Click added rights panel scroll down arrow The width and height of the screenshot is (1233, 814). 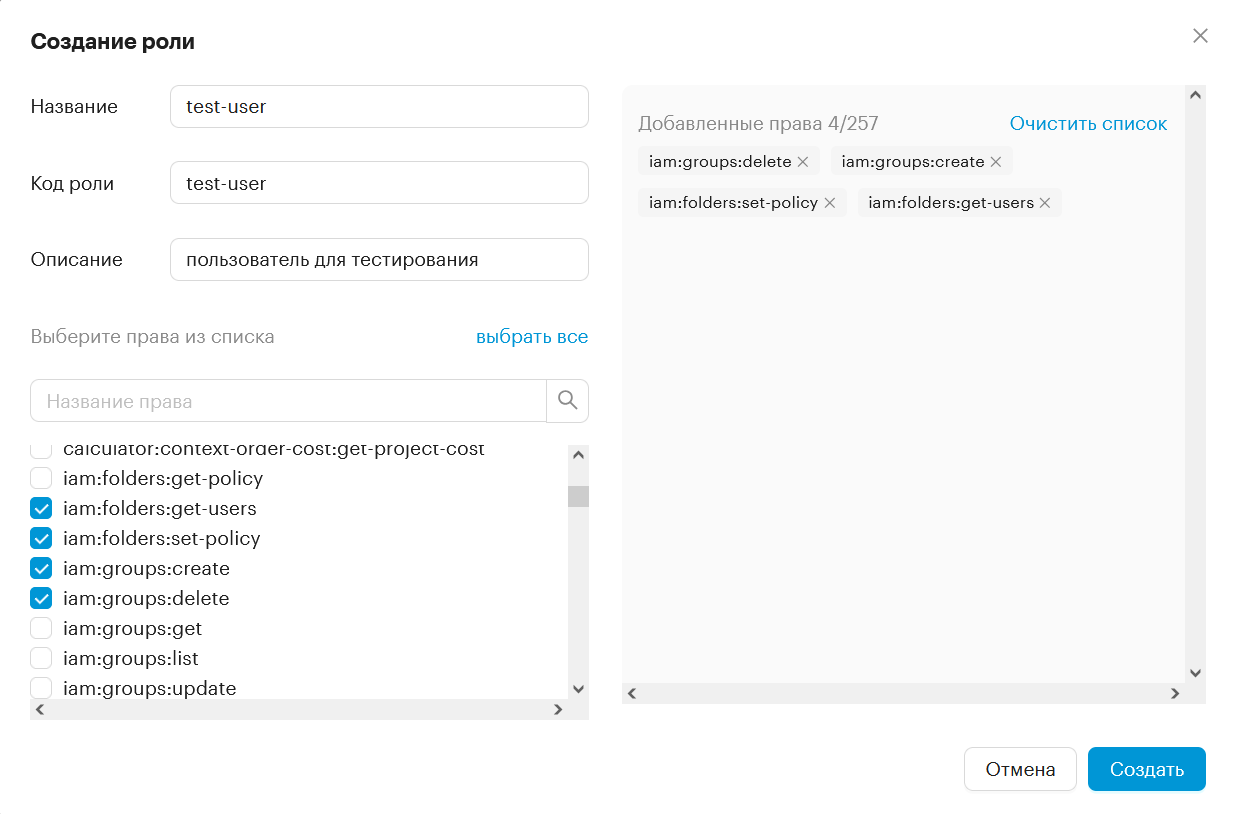click(1195, 673)
